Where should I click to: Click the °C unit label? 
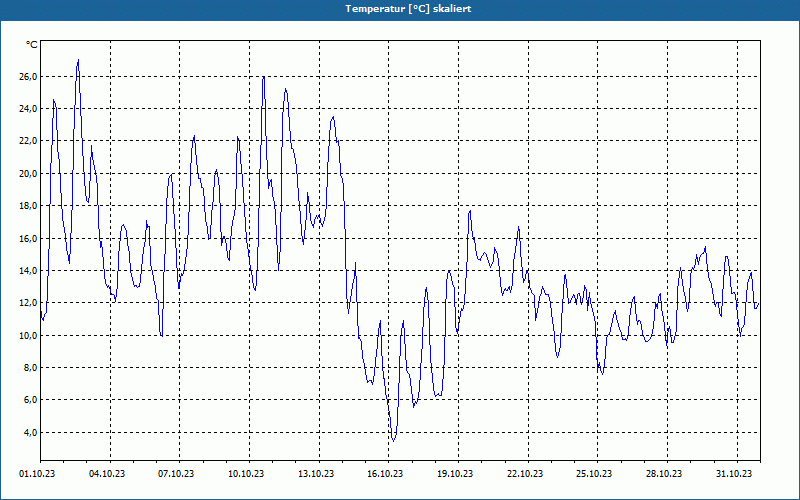[x=32, y=45]
